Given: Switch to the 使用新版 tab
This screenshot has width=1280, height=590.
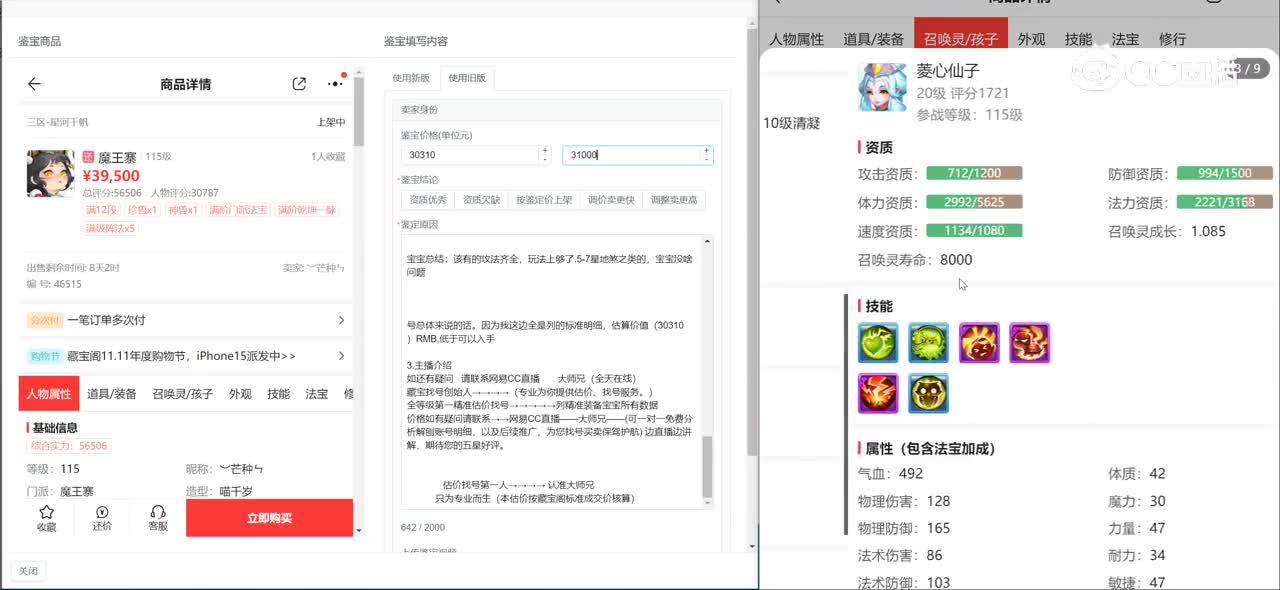Looking at the screenshot, I should (x=411, y=78).
